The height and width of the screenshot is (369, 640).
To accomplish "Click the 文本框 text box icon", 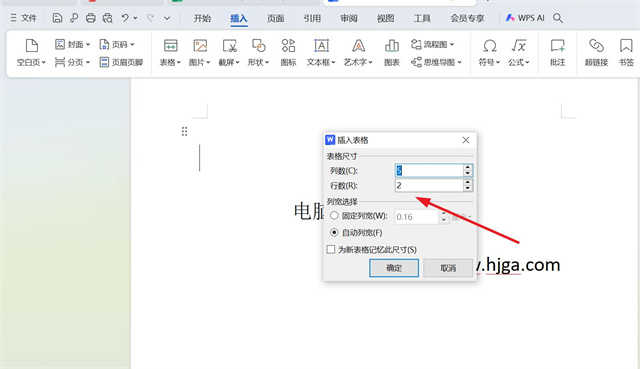I will coord(321,46).
